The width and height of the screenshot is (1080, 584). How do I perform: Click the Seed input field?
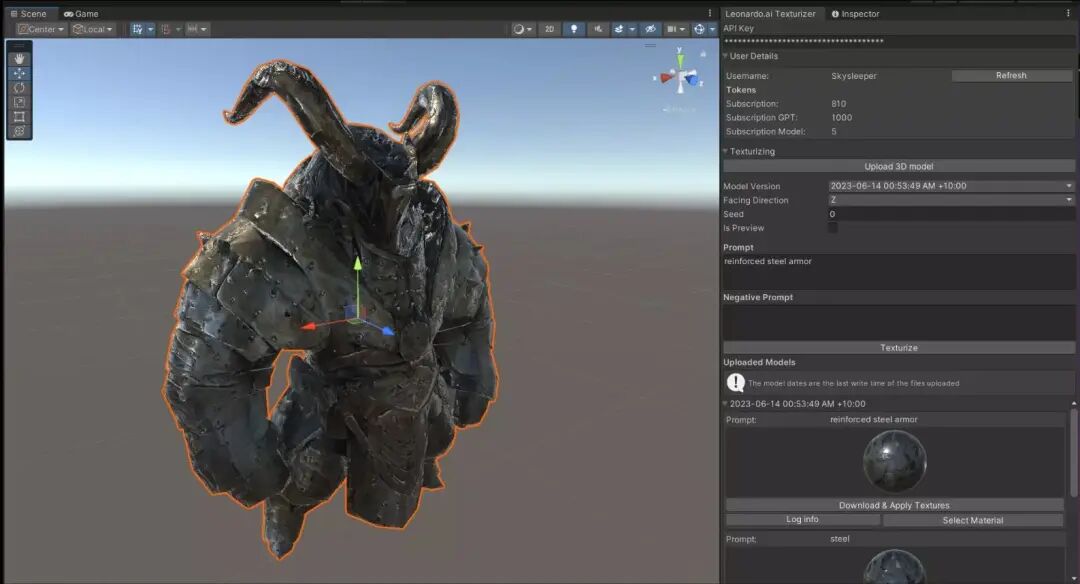tap(951, 214)
